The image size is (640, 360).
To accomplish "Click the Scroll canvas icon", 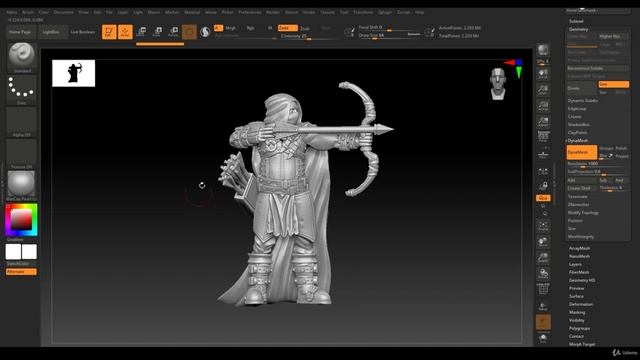I will click(543, 74).
